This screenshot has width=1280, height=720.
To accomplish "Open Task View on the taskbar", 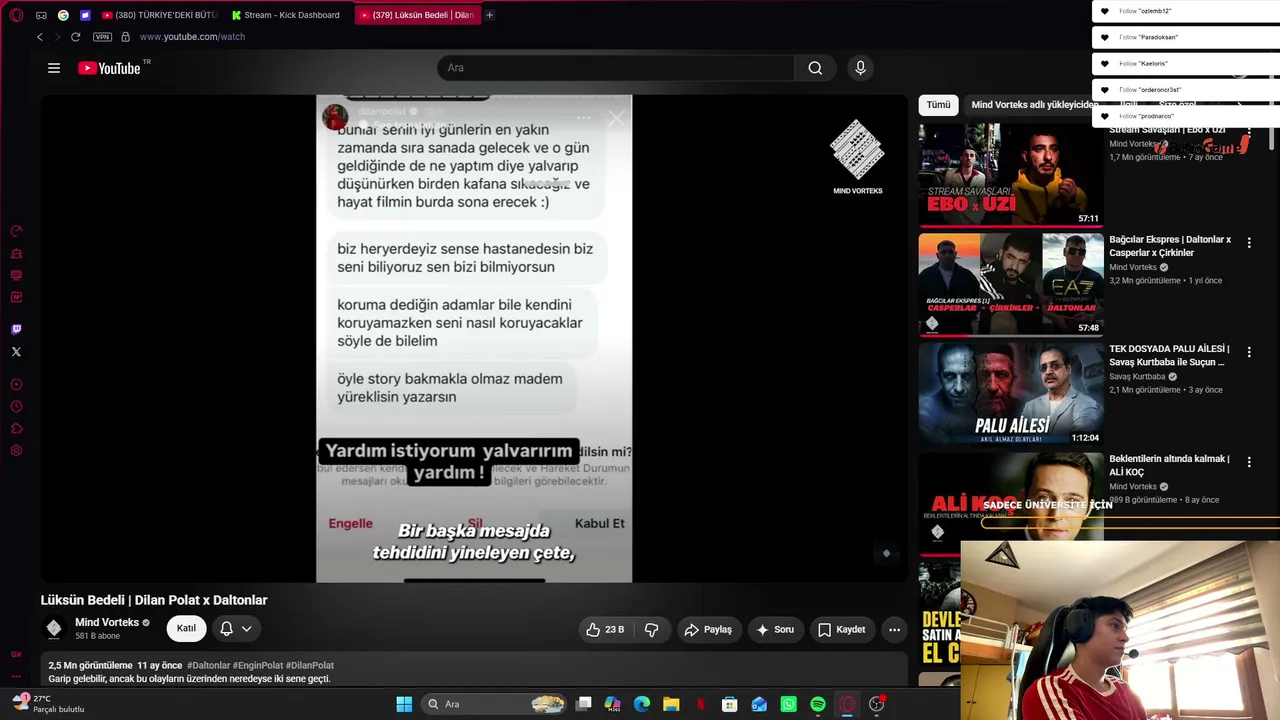I will click(584, 704).
